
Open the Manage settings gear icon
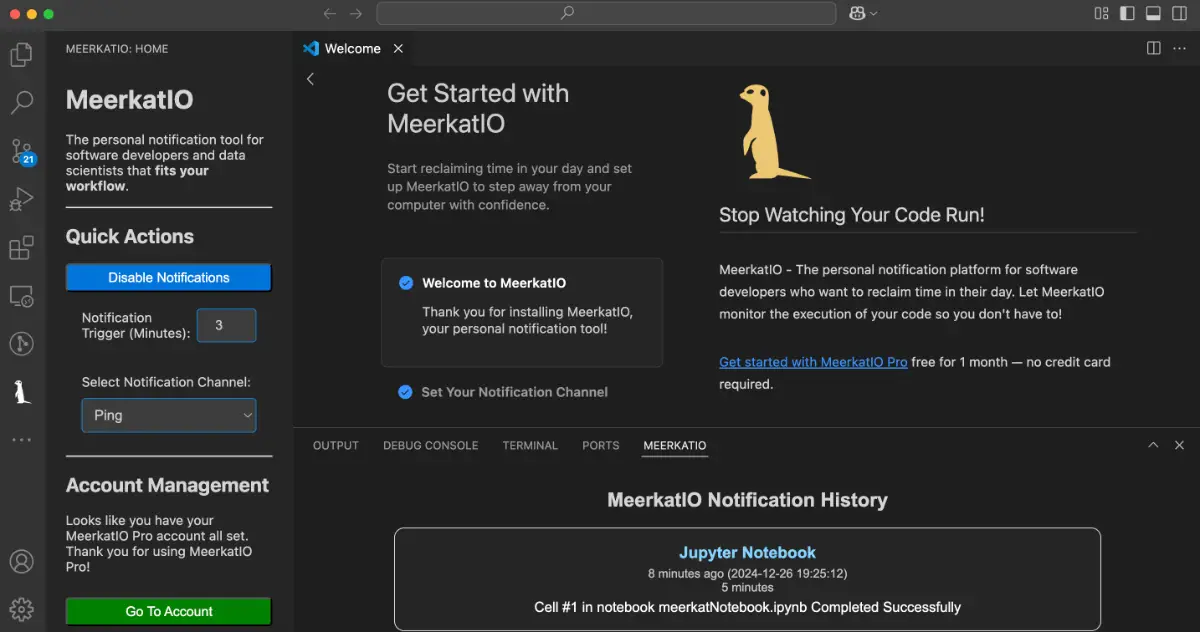coord(22,609)
